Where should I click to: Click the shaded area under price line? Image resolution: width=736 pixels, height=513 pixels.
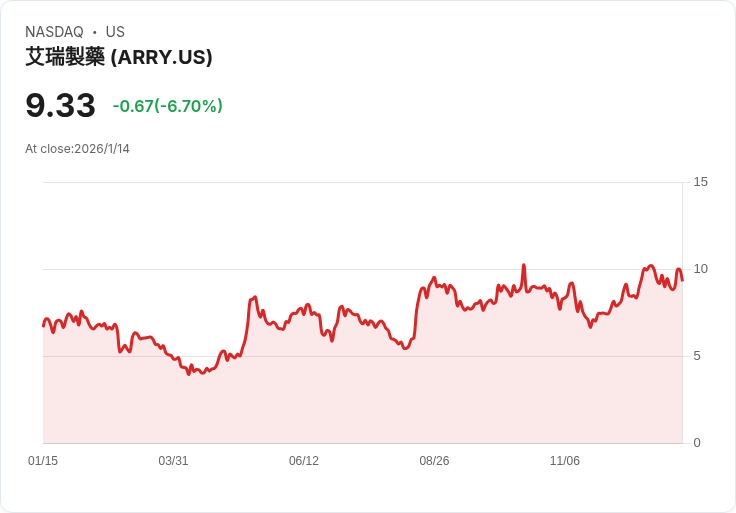click(362, 399)
